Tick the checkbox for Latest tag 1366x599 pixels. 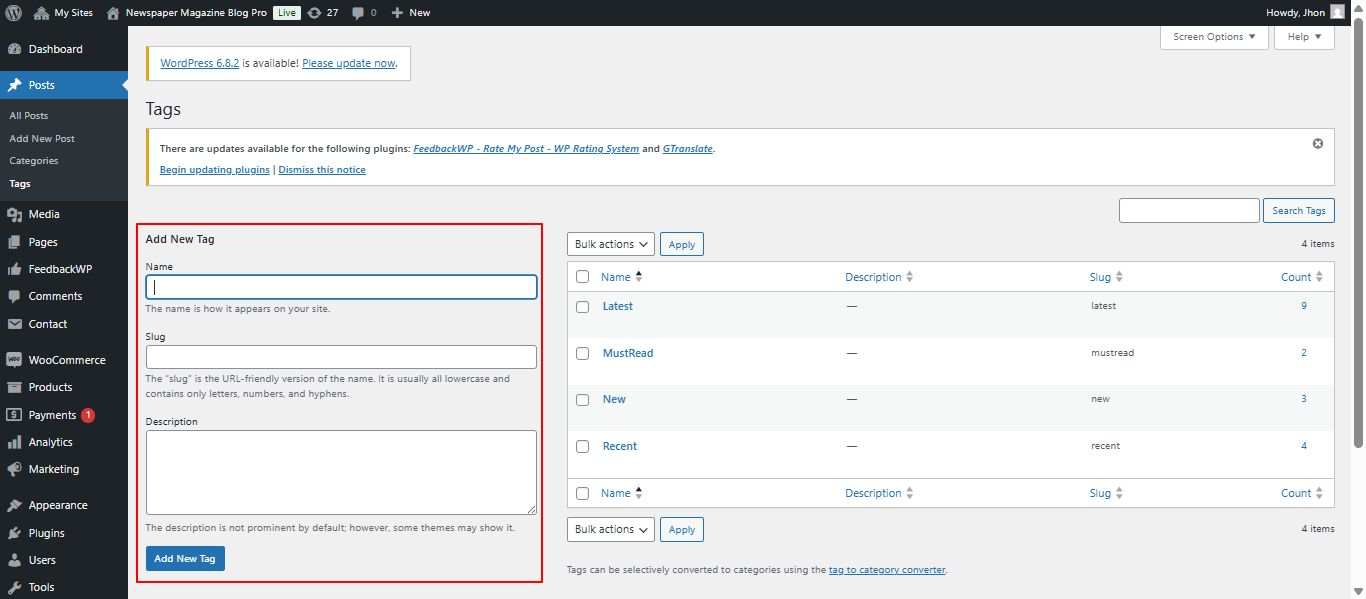point(583,307)
